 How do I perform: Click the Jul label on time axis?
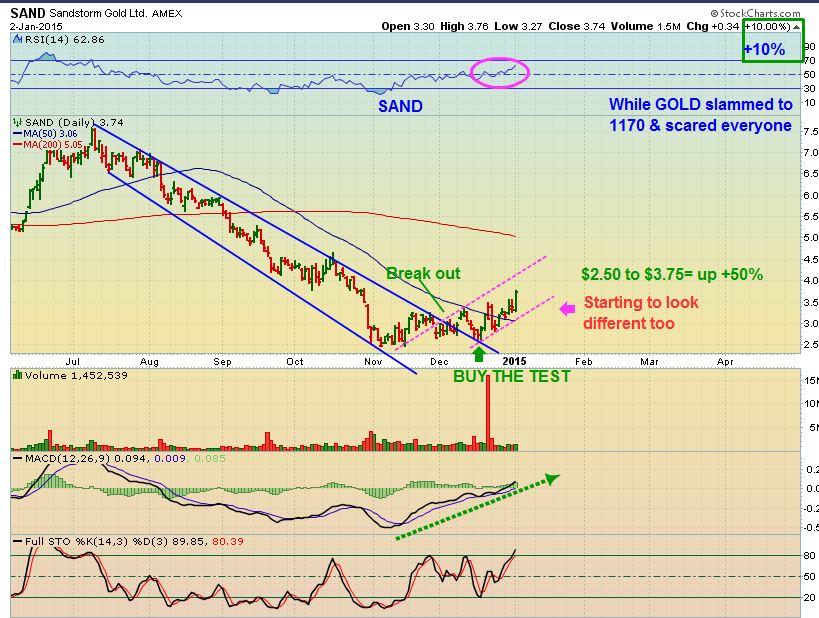coord(73,362)
